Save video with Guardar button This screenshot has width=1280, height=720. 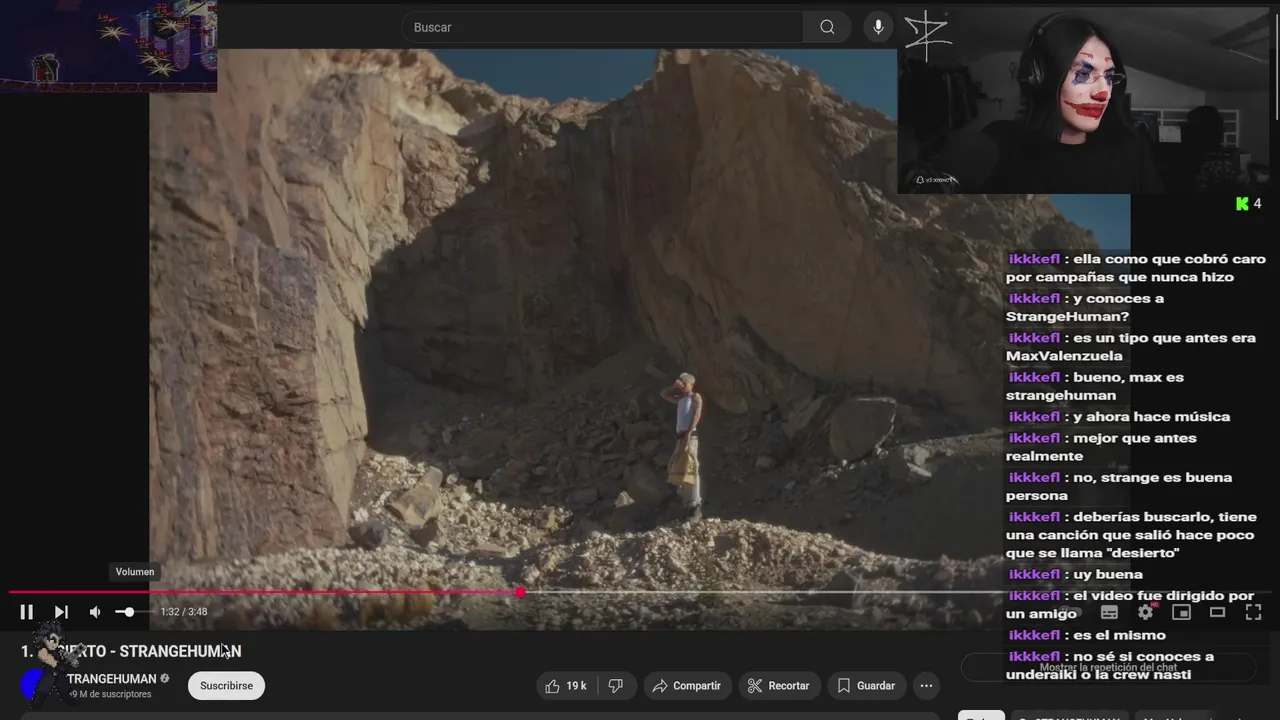(866, 686)
